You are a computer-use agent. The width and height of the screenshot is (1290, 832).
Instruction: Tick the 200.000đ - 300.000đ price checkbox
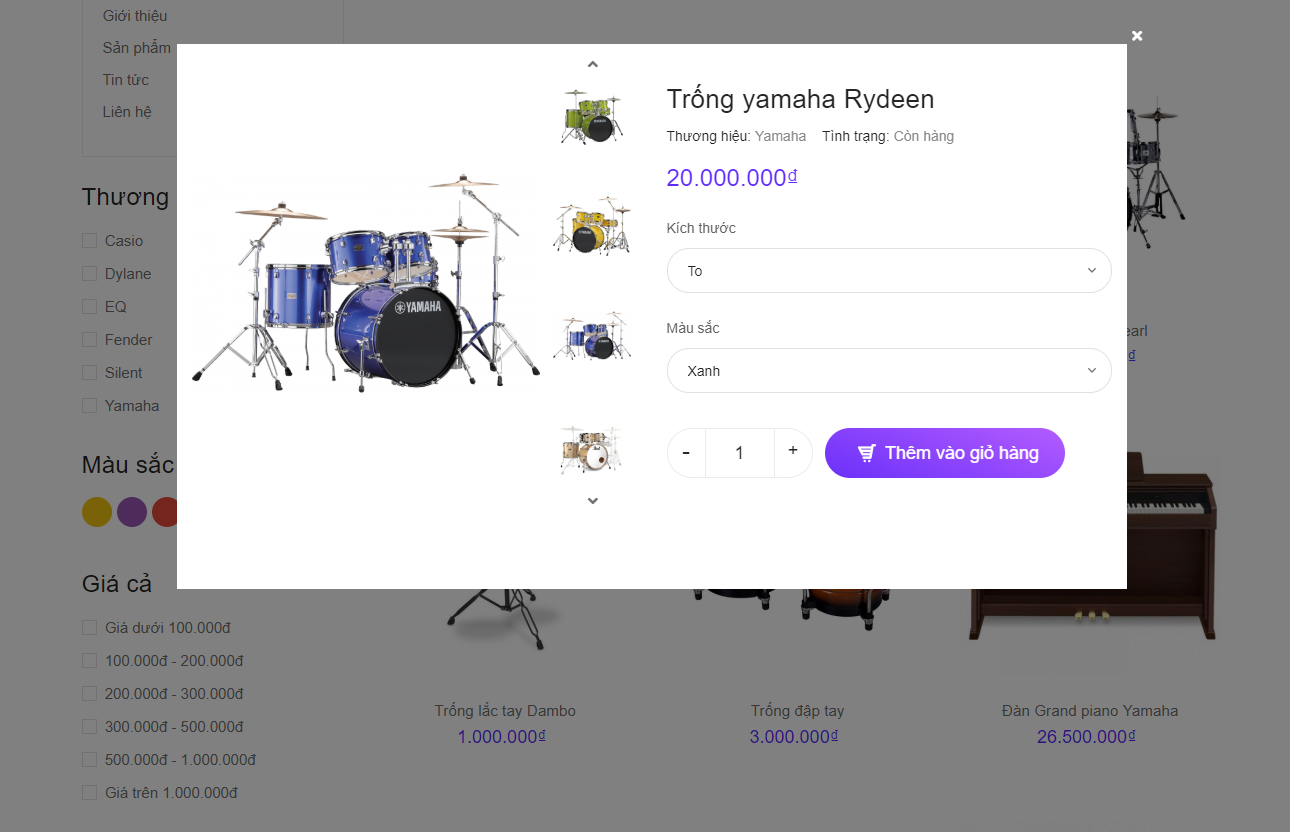(90, 694)
